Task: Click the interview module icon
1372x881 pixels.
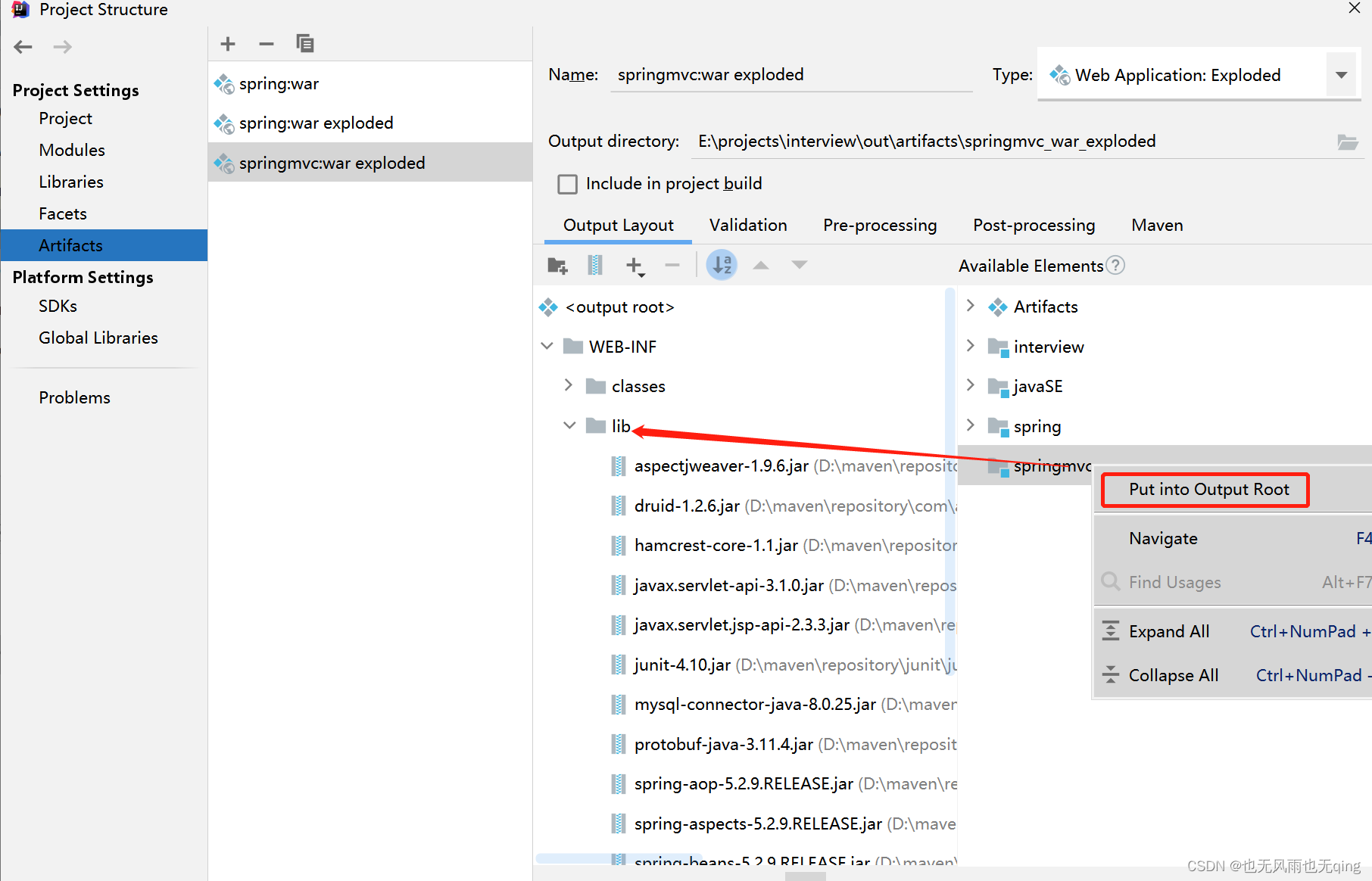Action: [x=999, y=347]
